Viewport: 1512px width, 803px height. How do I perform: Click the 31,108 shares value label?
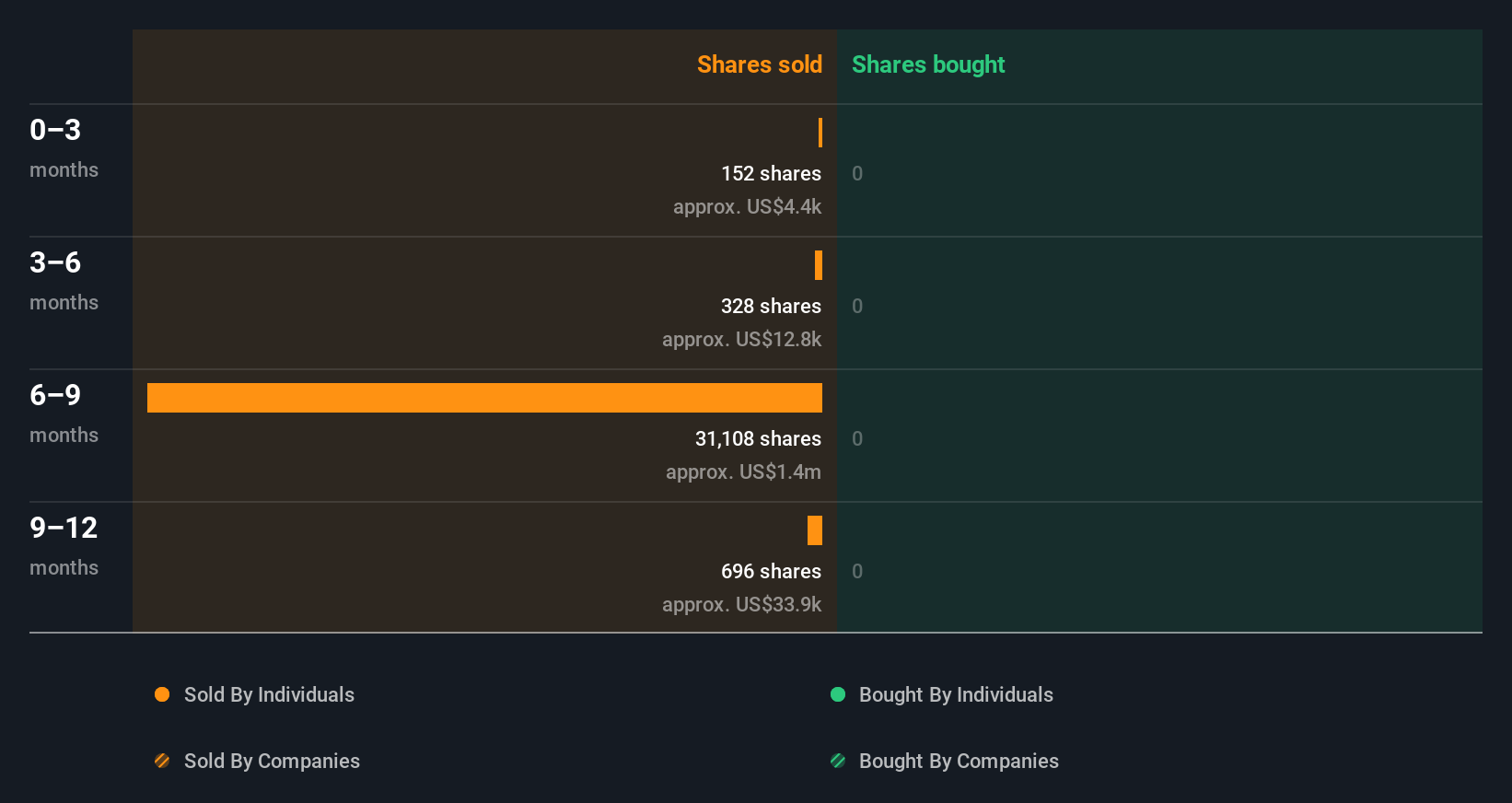758,438
